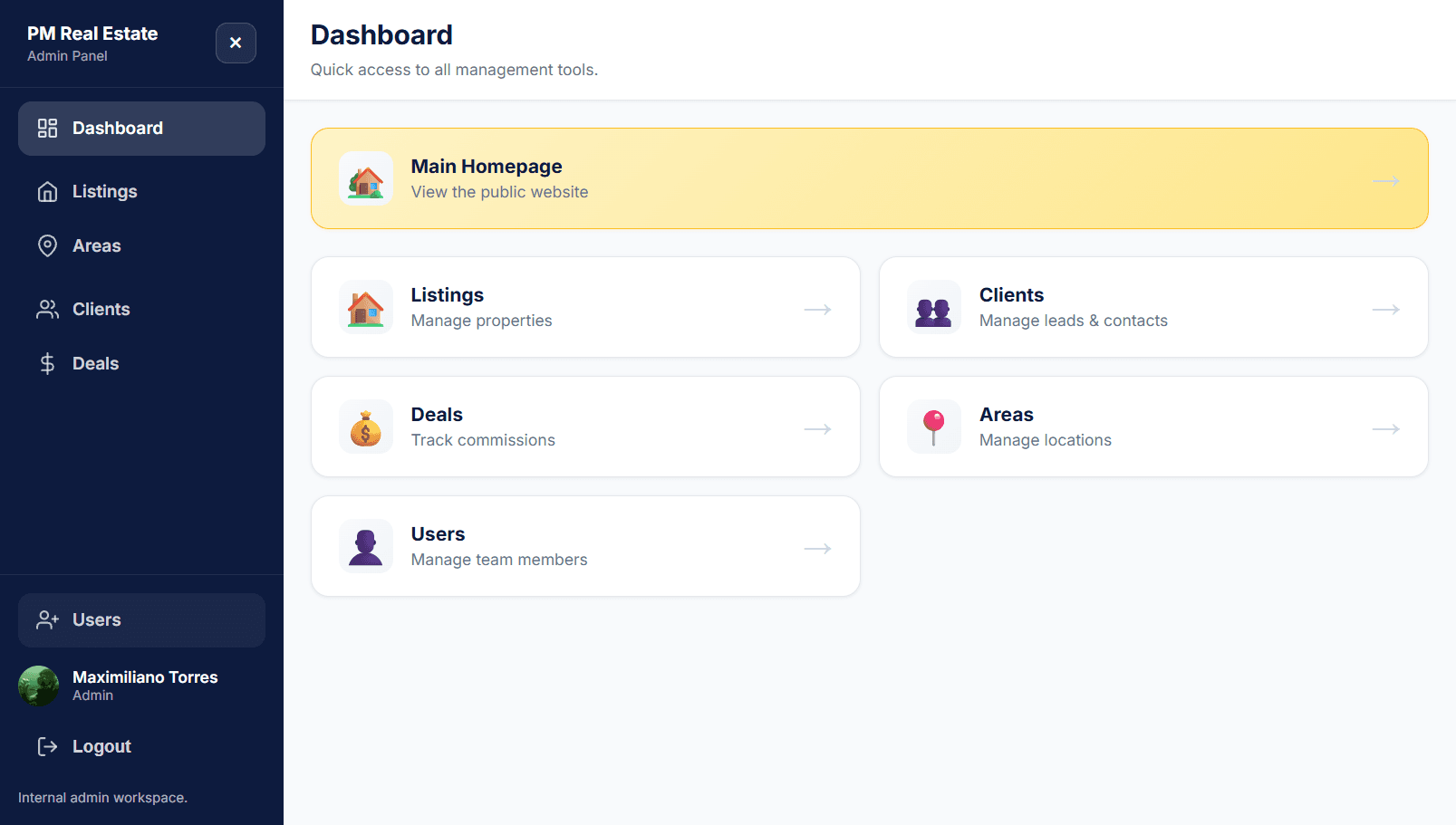Image resolution: width=1456 pixels, height=825 pixels.
Task: Click the arrow on the Areas card
Action: pyautogui.click(x=1385, y=429)
